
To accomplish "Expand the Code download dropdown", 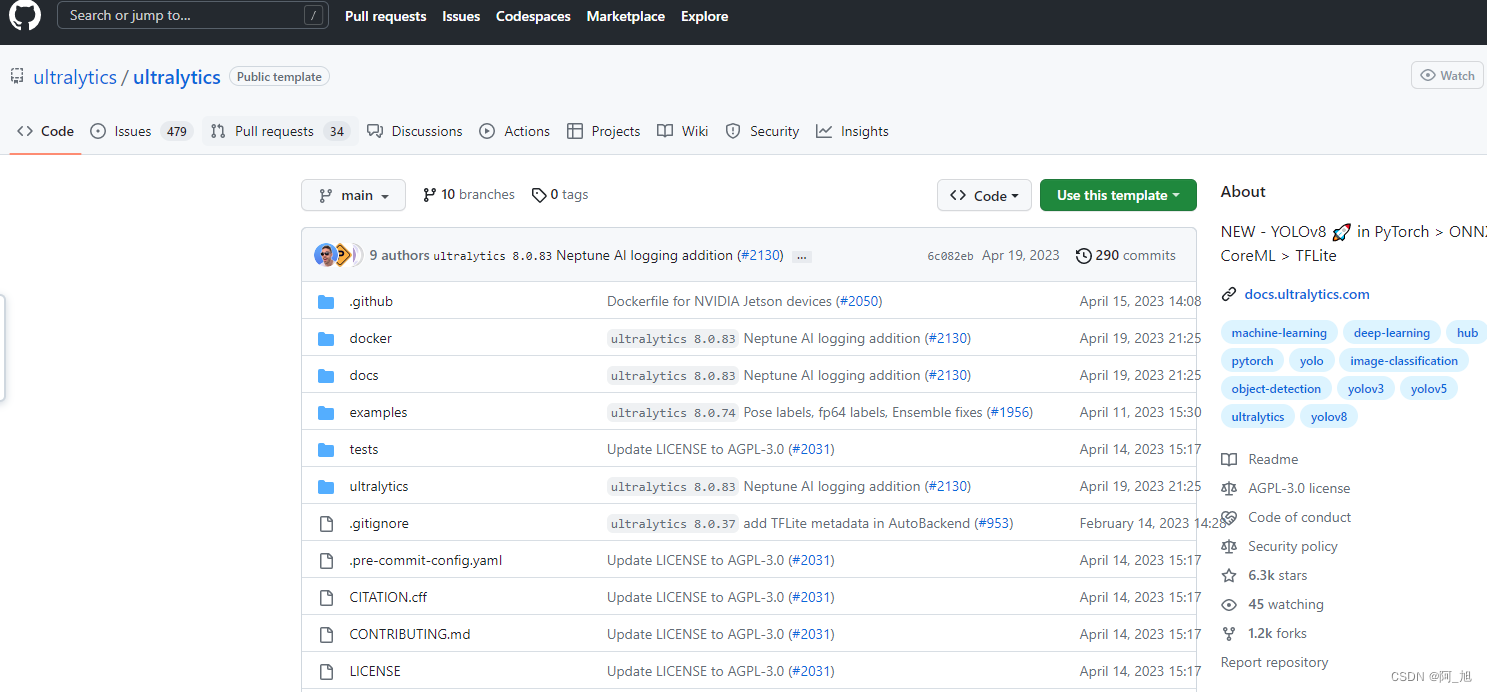I will point(984,195).
